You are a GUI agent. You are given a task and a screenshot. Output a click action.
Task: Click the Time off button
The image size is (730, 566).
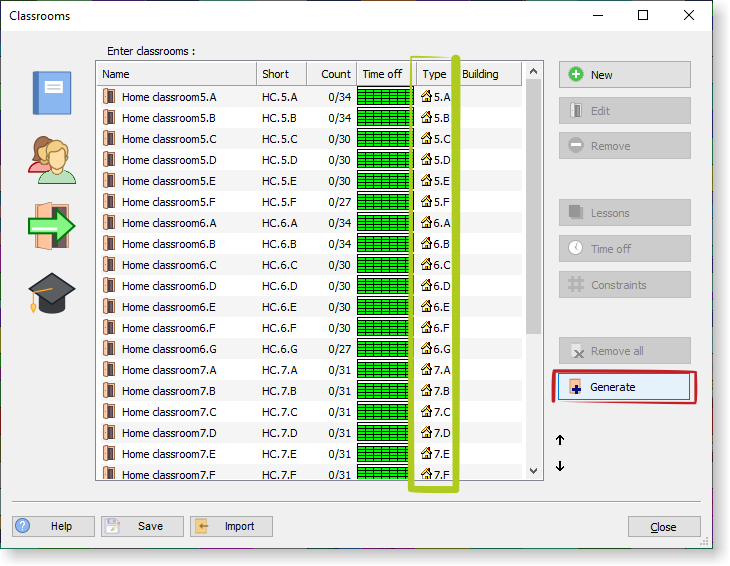coord(625,249)
